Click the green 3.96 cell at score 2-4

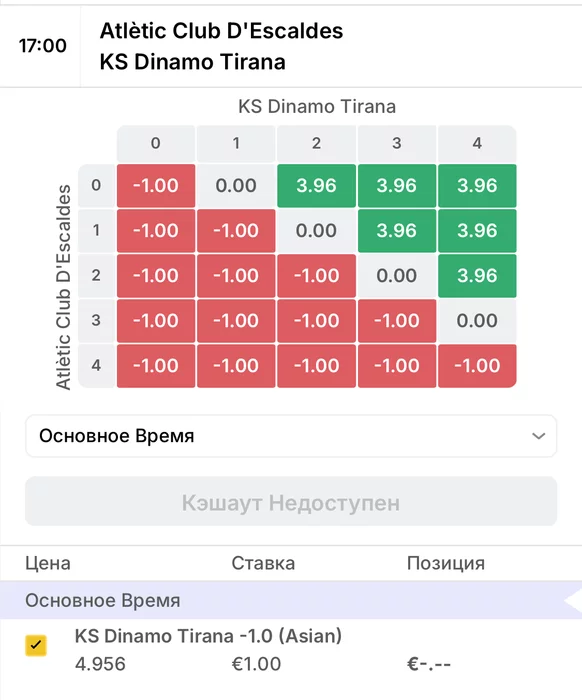tap(477, 275)
